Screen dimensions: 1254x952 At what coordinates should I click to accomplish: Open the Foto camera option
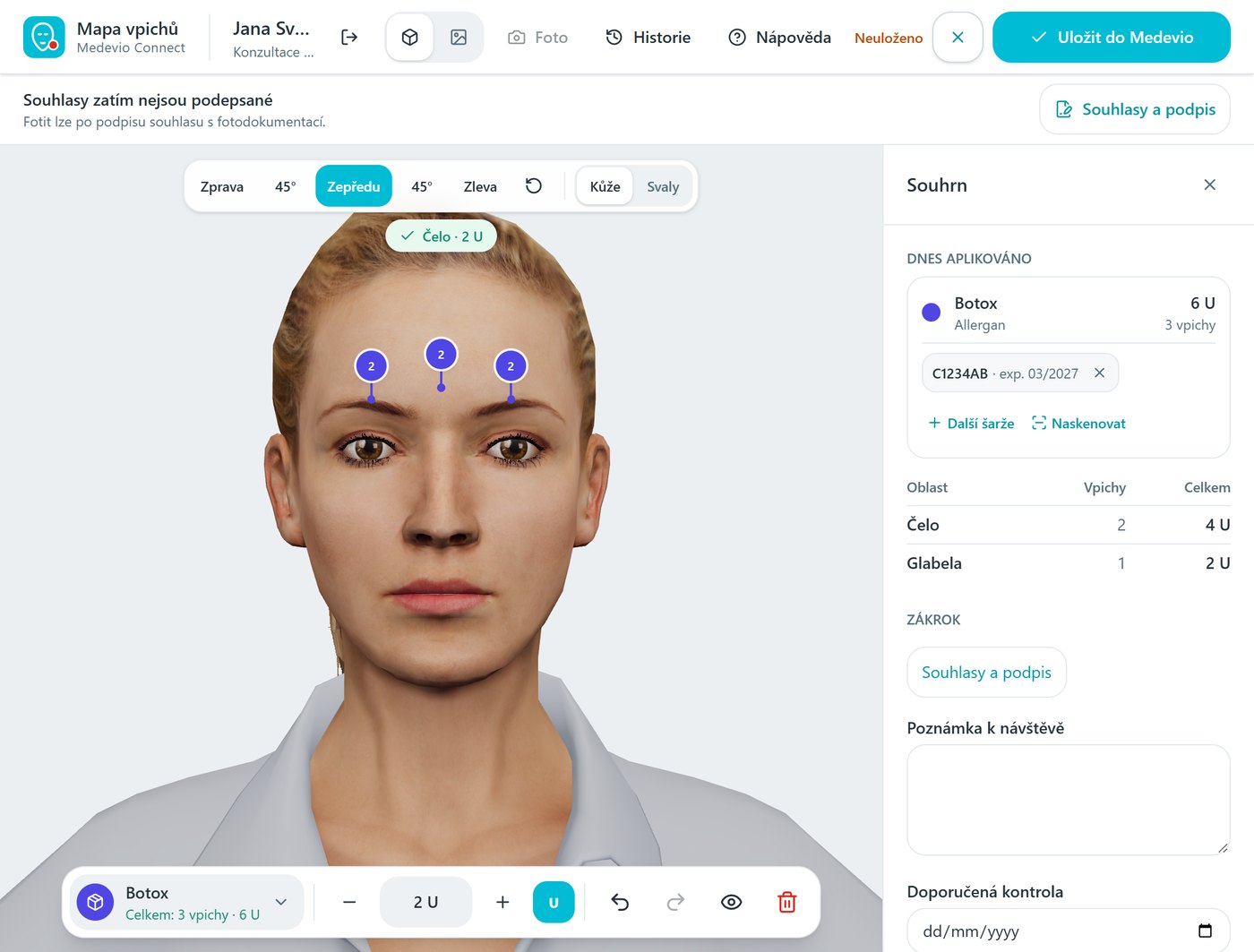coord(537,38)
